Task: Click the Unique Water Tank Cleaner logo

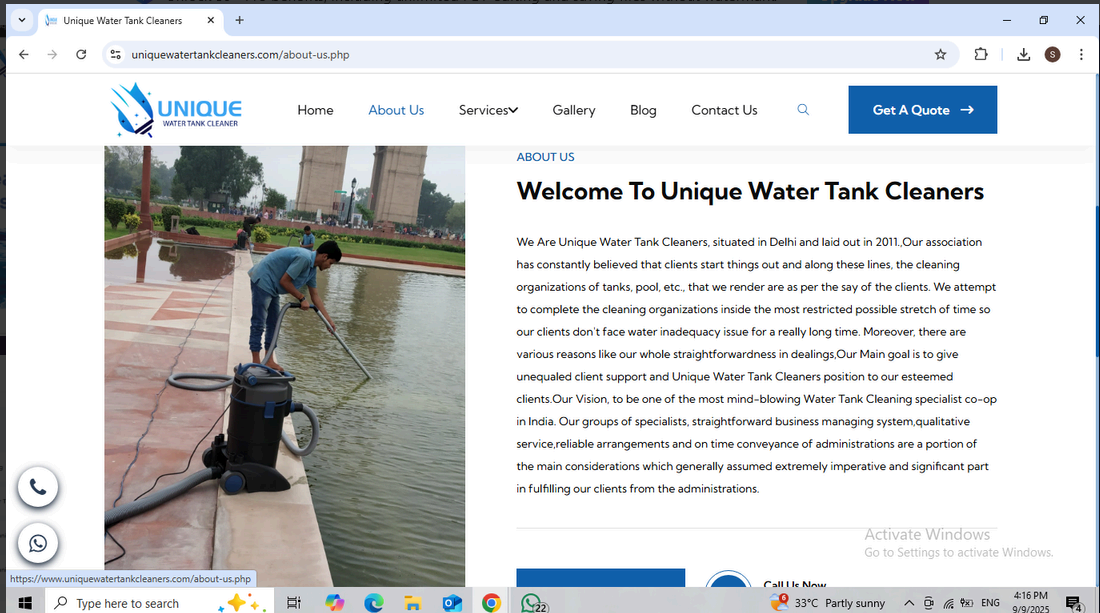Action: pyautogui.click(x=176, y=110)
